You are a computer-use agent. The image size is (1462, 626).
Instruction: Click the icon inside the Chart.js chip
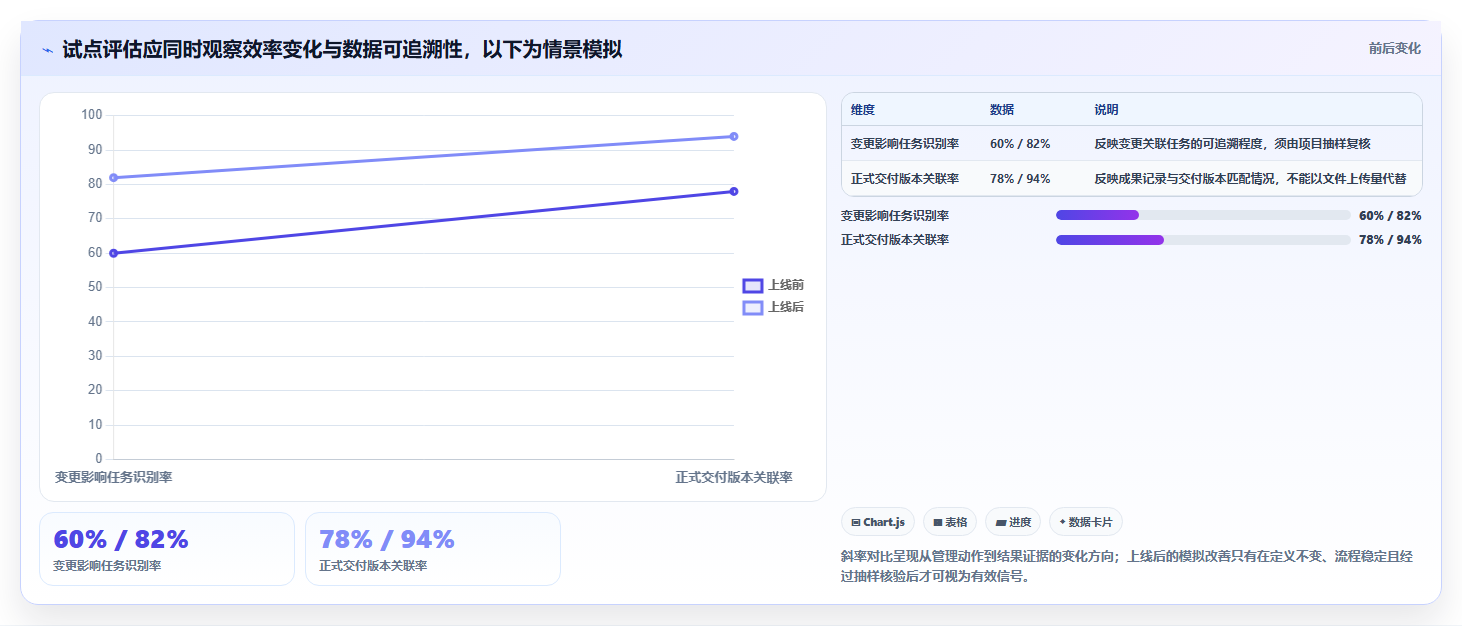(856, 522)
